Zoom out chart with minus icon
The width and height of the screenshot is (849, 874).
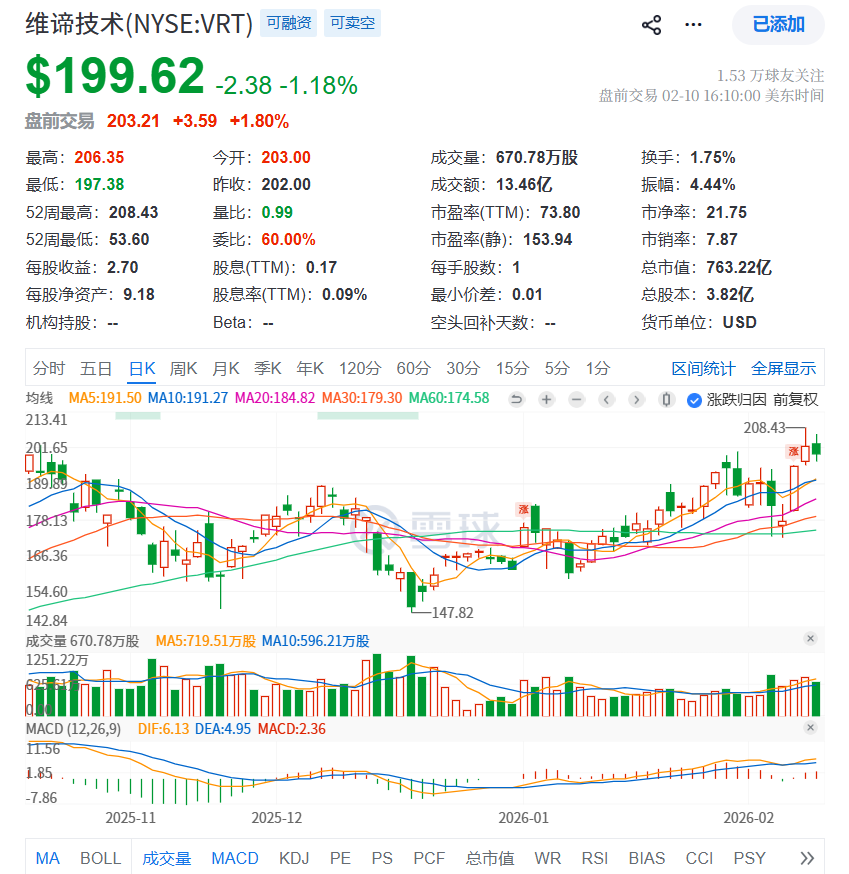tap(577, 399)
